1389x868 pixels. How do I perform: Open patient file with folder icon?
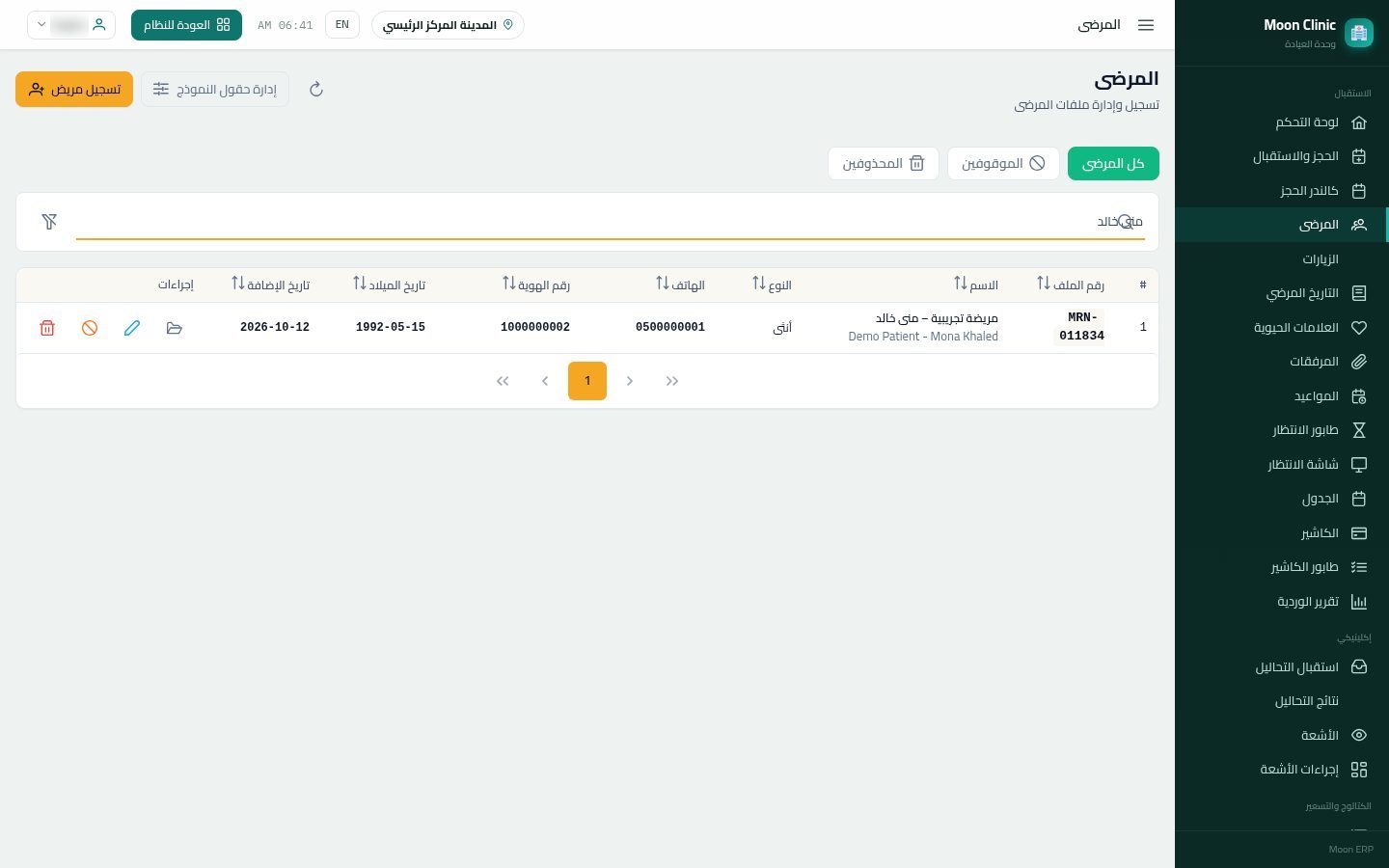point(175,328)
